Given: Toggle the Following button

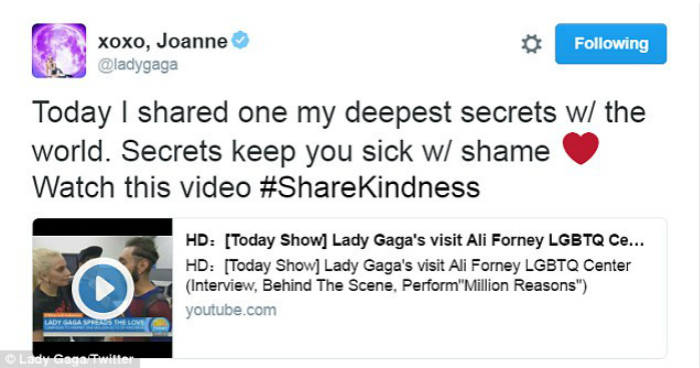Looking at the screenshot, I should click(611, 44).
